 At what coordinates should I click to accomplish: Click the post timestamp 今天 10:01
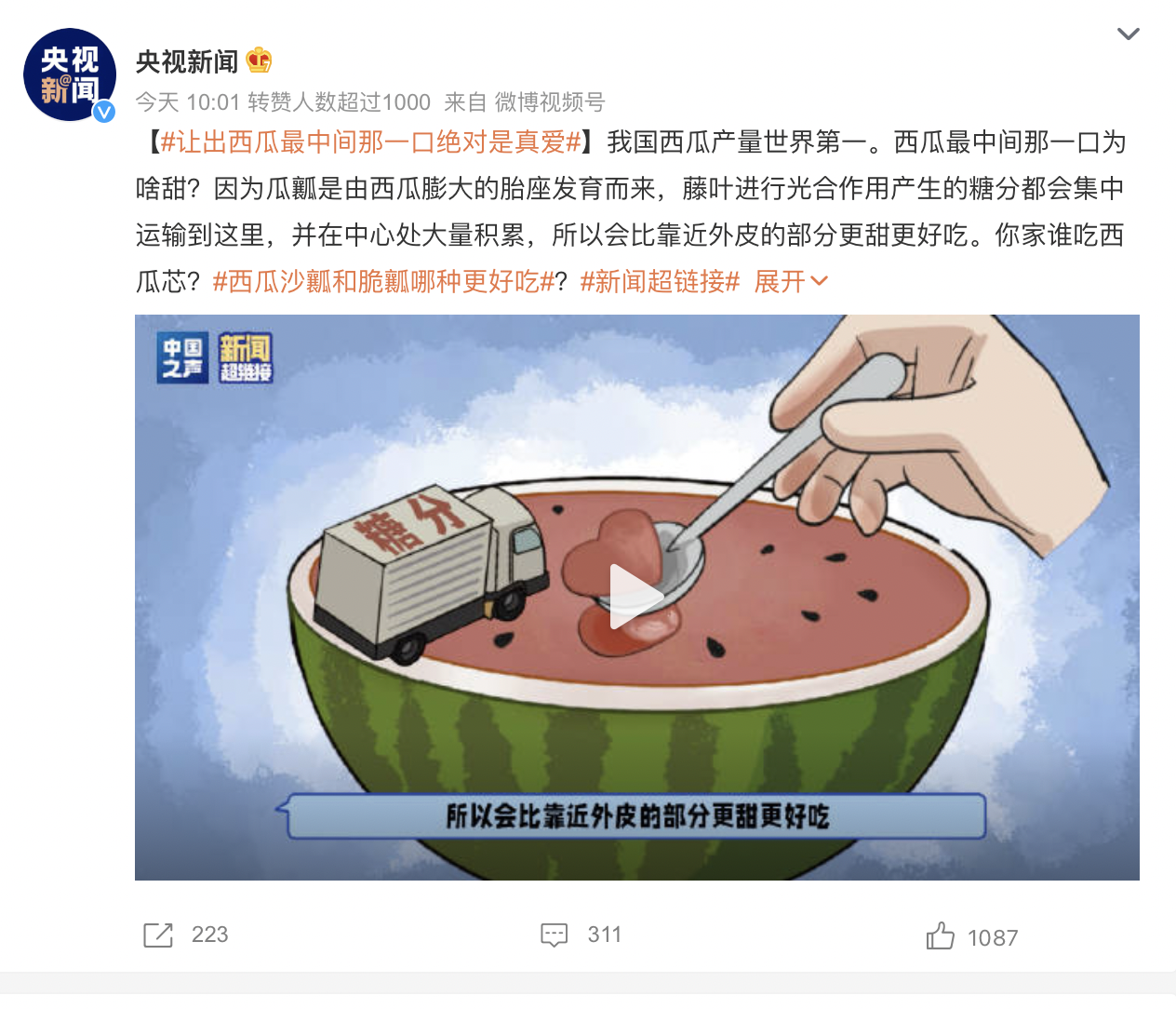click(x=188, y=102)
